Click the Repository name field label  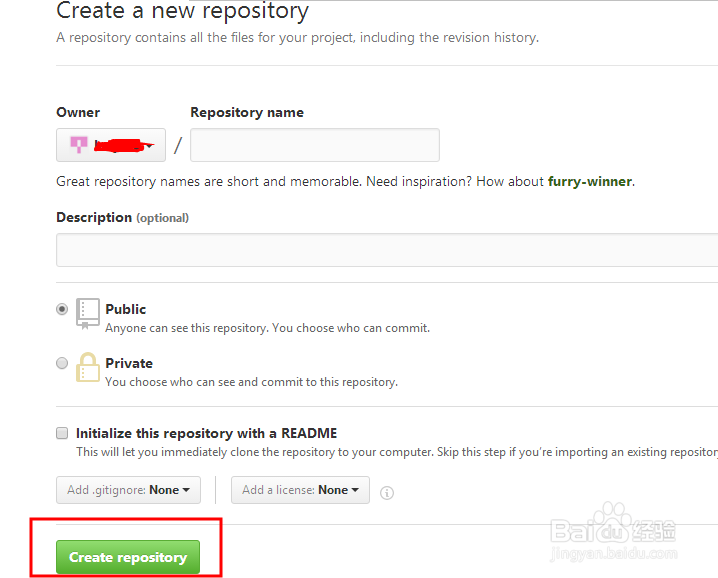tap(247, 112)
